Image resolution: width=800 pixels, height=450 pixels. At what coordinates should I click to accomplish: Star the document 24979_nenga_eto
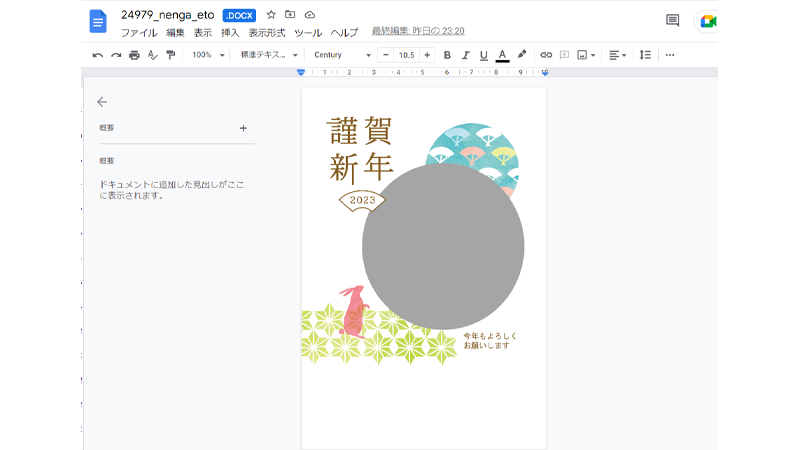(x=271, y=15)
